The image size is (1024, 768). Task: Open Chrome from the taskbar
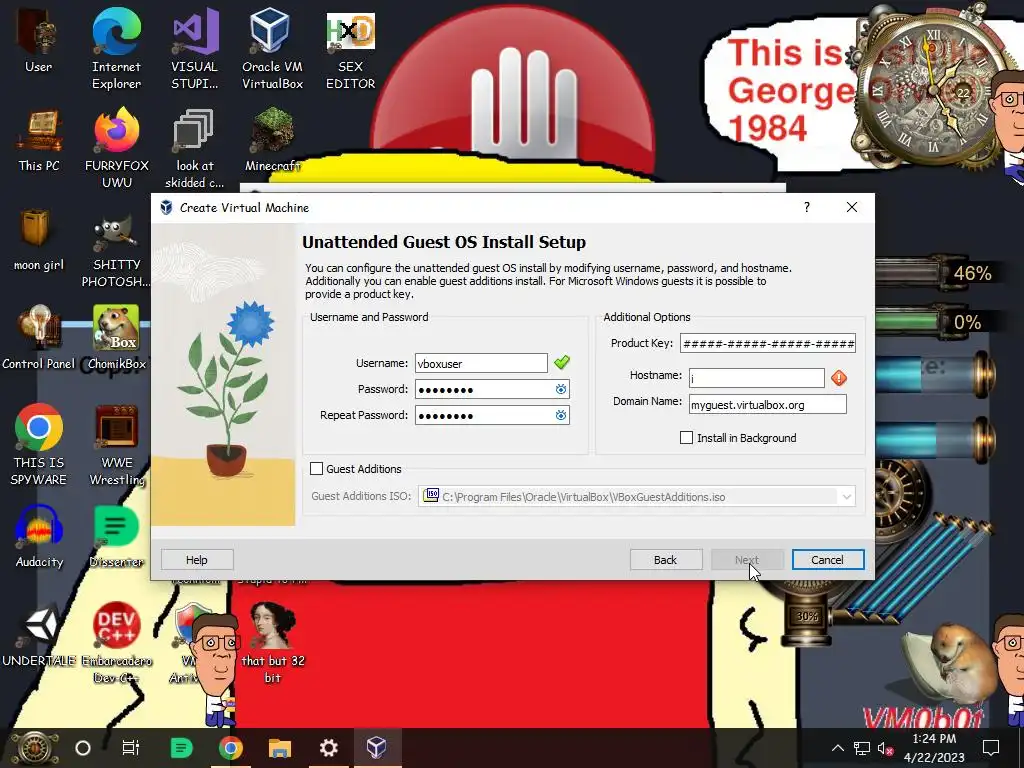pos(231,747)
